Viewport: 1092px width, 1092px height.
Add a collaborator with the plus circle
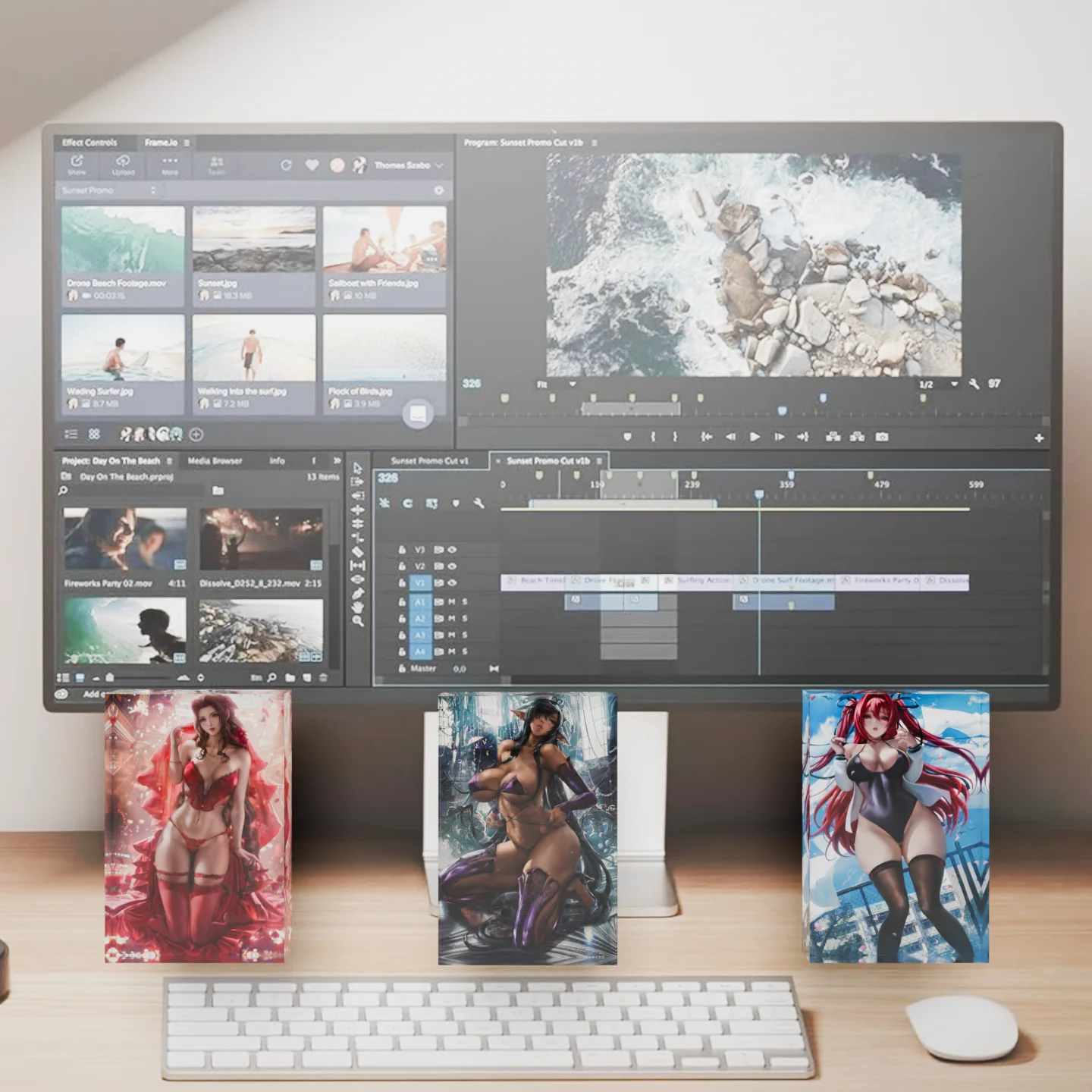pyautogui.click(x=196, y=435)
